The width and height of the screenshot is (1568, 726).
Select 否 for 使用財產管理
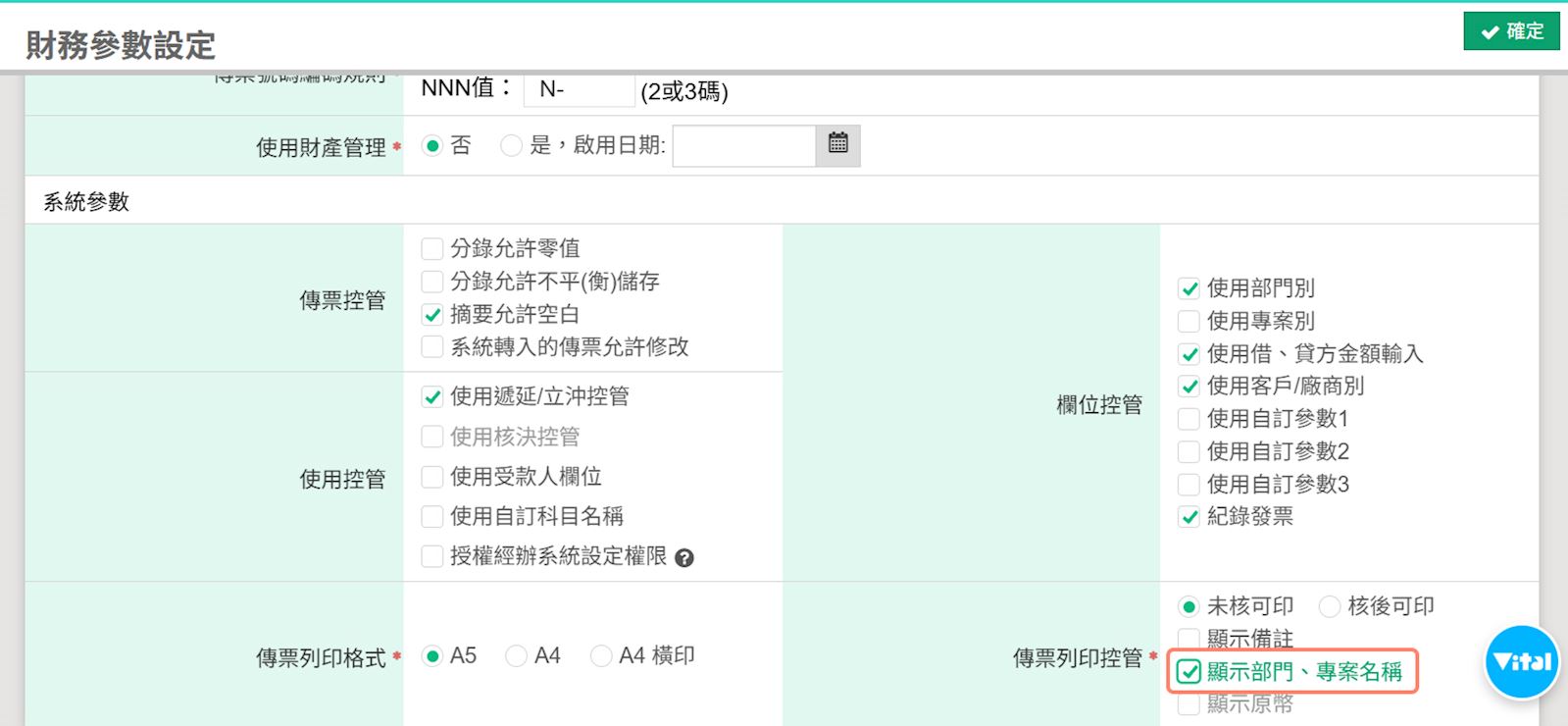pyautogui.click(x=431, y=146)
